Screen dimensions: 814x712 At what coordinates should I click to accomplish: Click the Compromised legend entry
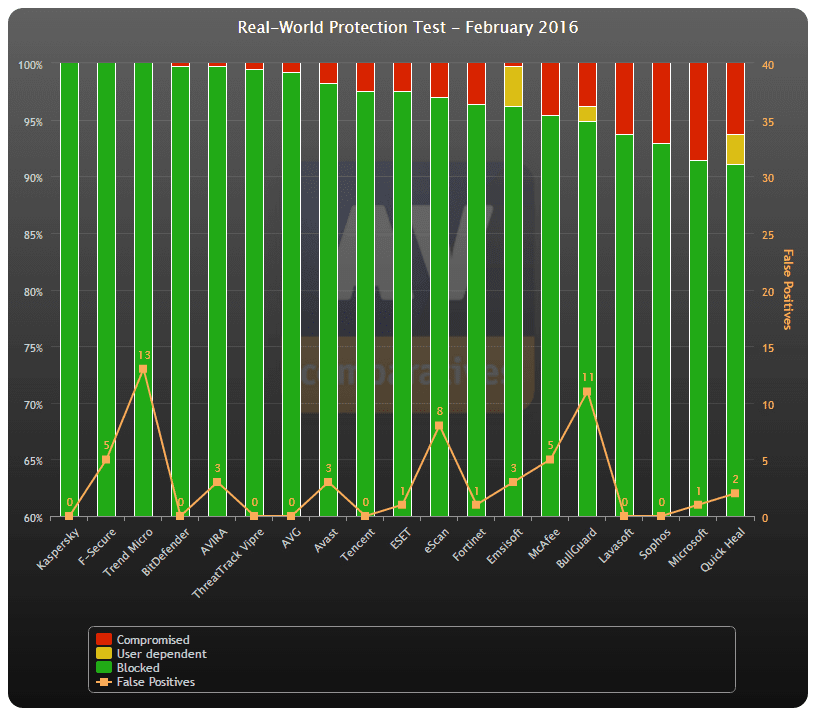(143, 639)
